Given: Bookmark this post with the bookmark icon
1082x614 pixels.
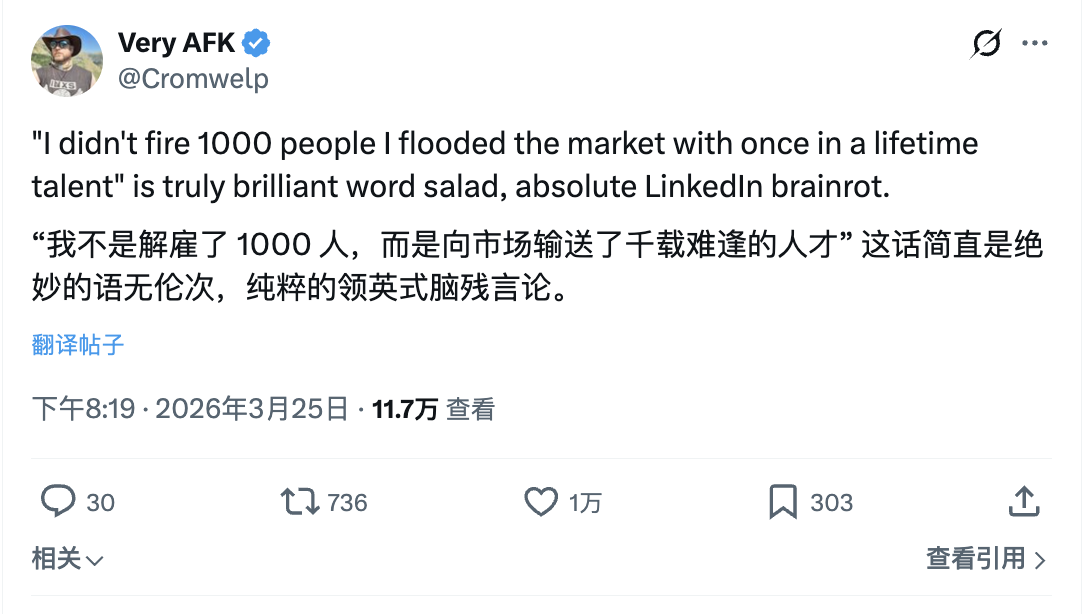Looking at the screenshot, I should coord(782,501).
